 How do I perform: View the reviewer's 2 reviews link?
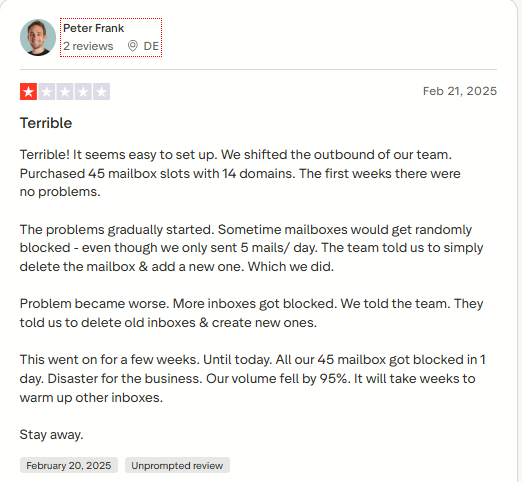click(x=88, y=46)
